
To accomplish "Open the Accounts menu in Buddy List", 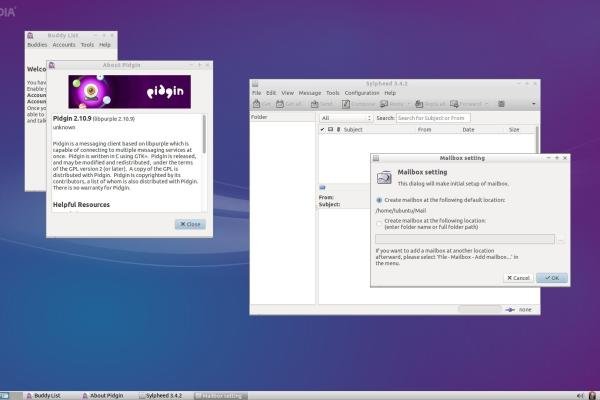I will tap(64, 45).
